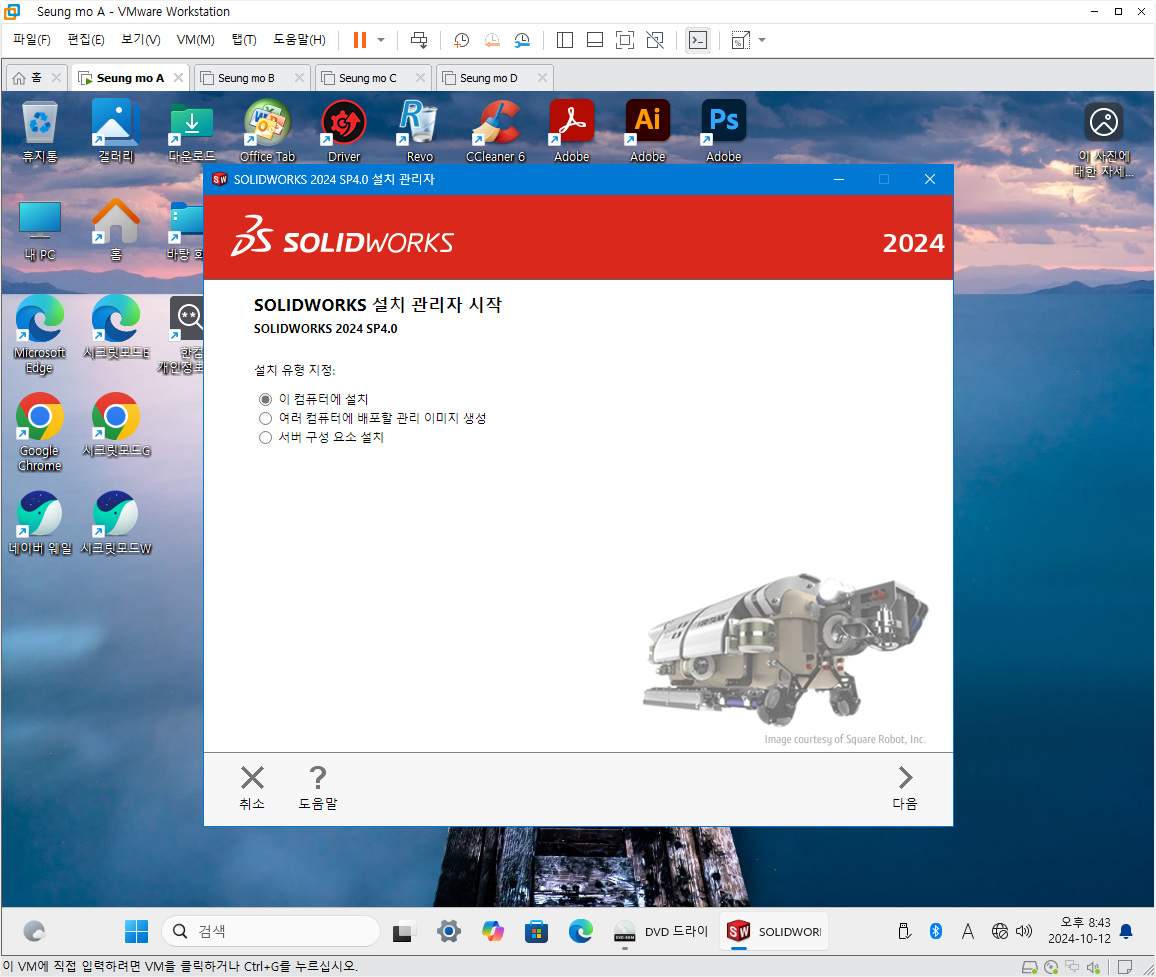This screenshot has height=977, width=1156.
Task: Click stretch guest display icon
Action: [740, 40]
